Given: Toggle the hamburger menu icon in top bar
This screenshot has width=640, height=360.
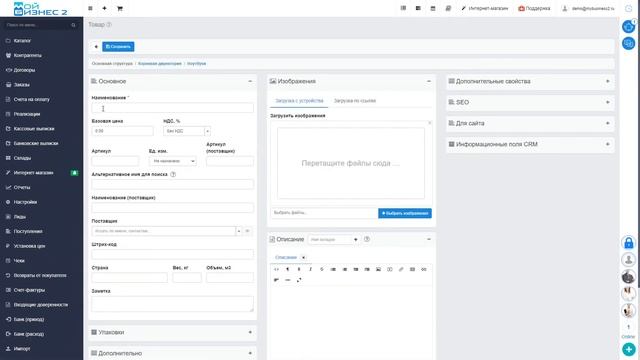Looking at the screenshot, I should [x=90, y=8].
